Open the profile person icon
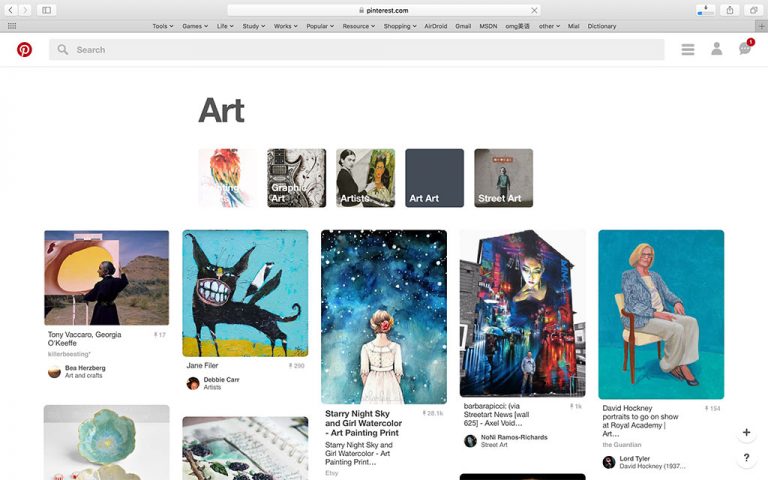 tap(717, 48)
